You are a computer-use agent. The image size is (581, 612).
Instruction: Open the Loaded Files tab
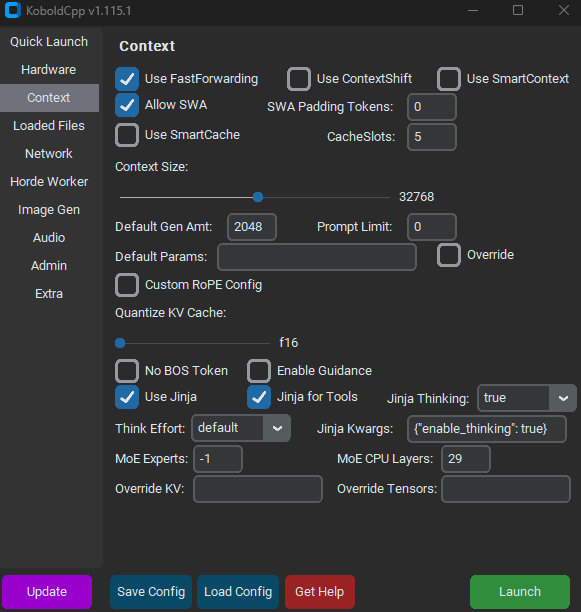[49, 126]
